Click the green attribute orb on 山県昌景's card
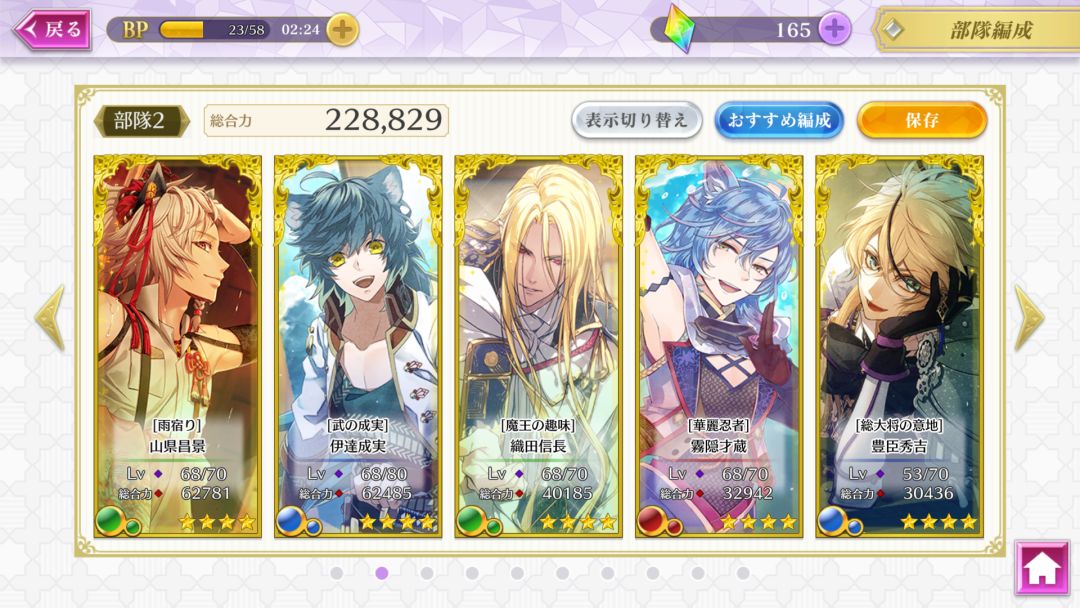 (109, 521)
